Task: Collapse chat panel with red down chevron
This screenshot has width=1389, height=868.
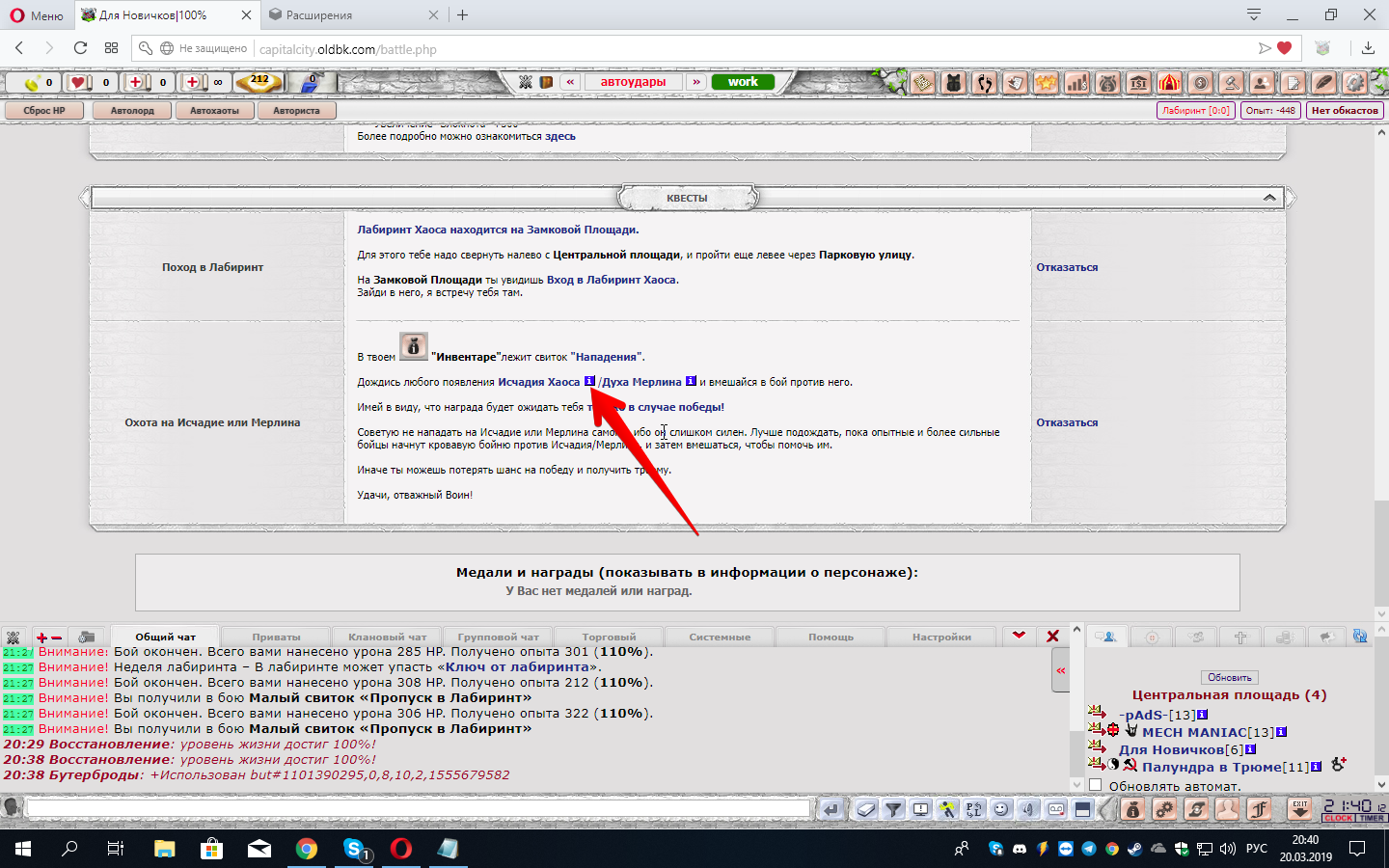Action: click(x=1019, y=636)
